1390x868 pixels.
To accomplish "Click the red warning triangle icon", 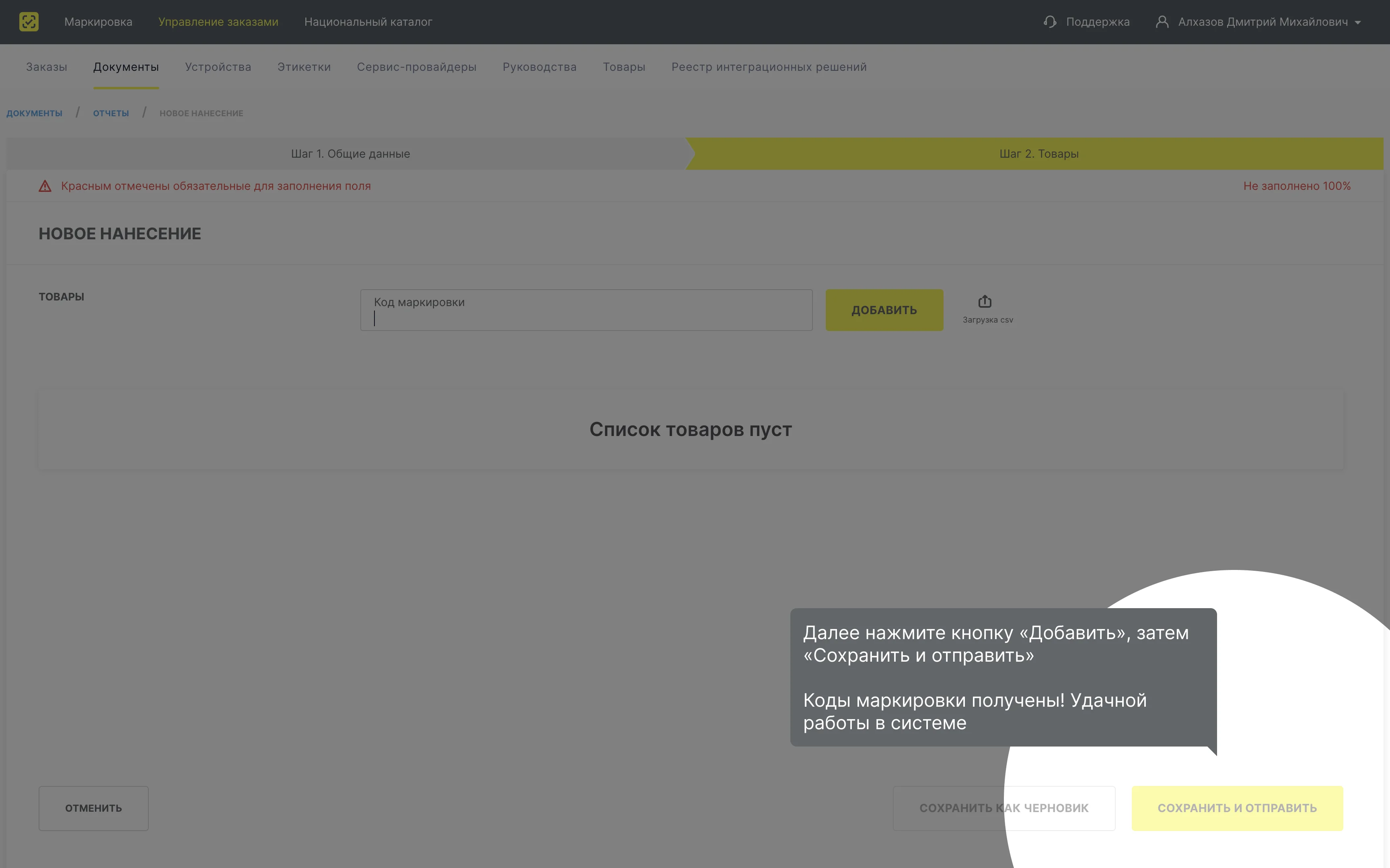I will (45, 186).
